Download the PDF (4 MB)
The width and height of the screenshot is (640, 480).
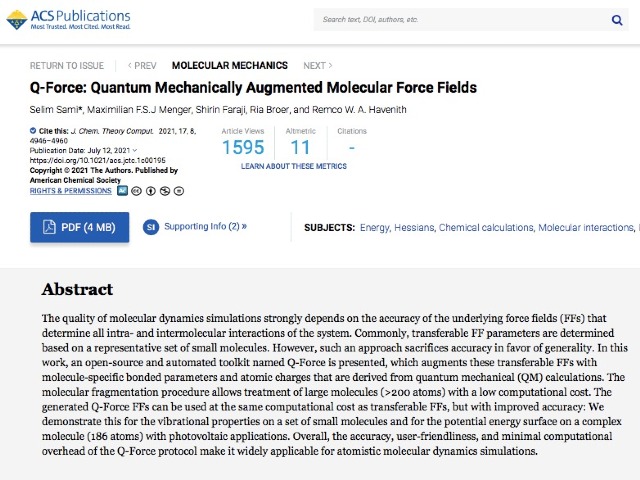[79, 227]
